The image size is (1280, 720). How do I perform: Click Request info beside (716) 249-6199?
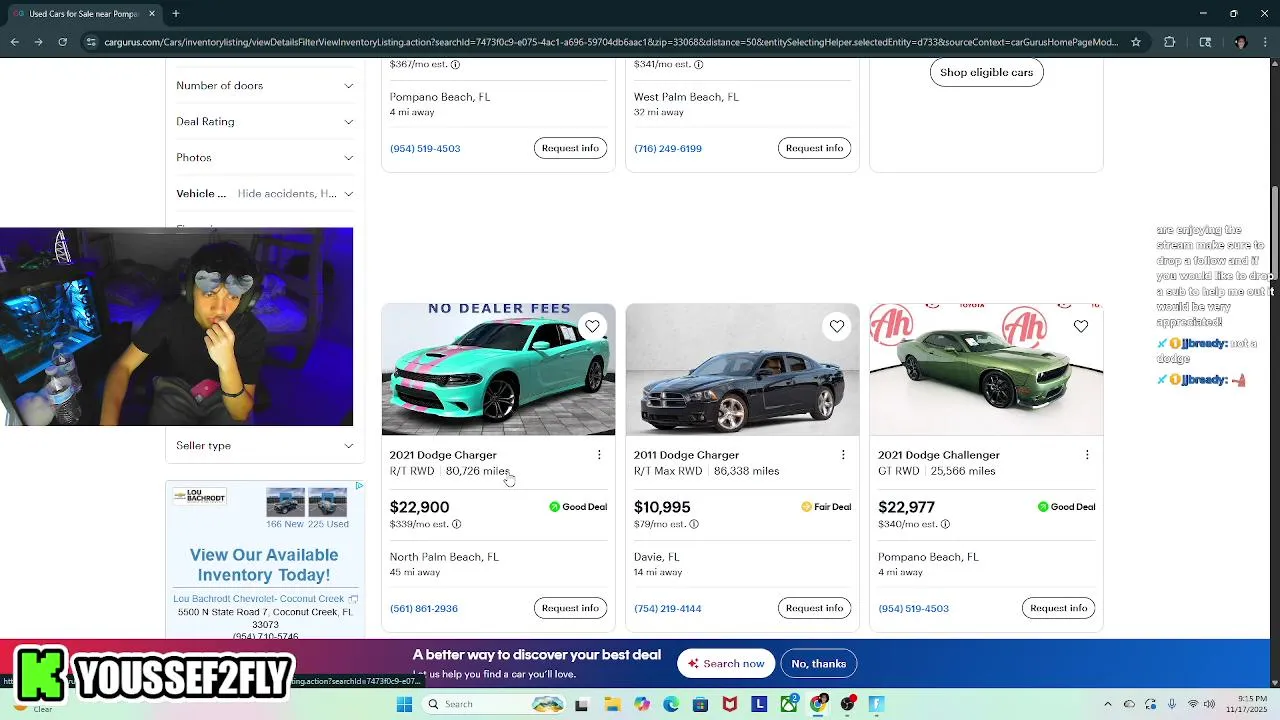pos(814,148)
